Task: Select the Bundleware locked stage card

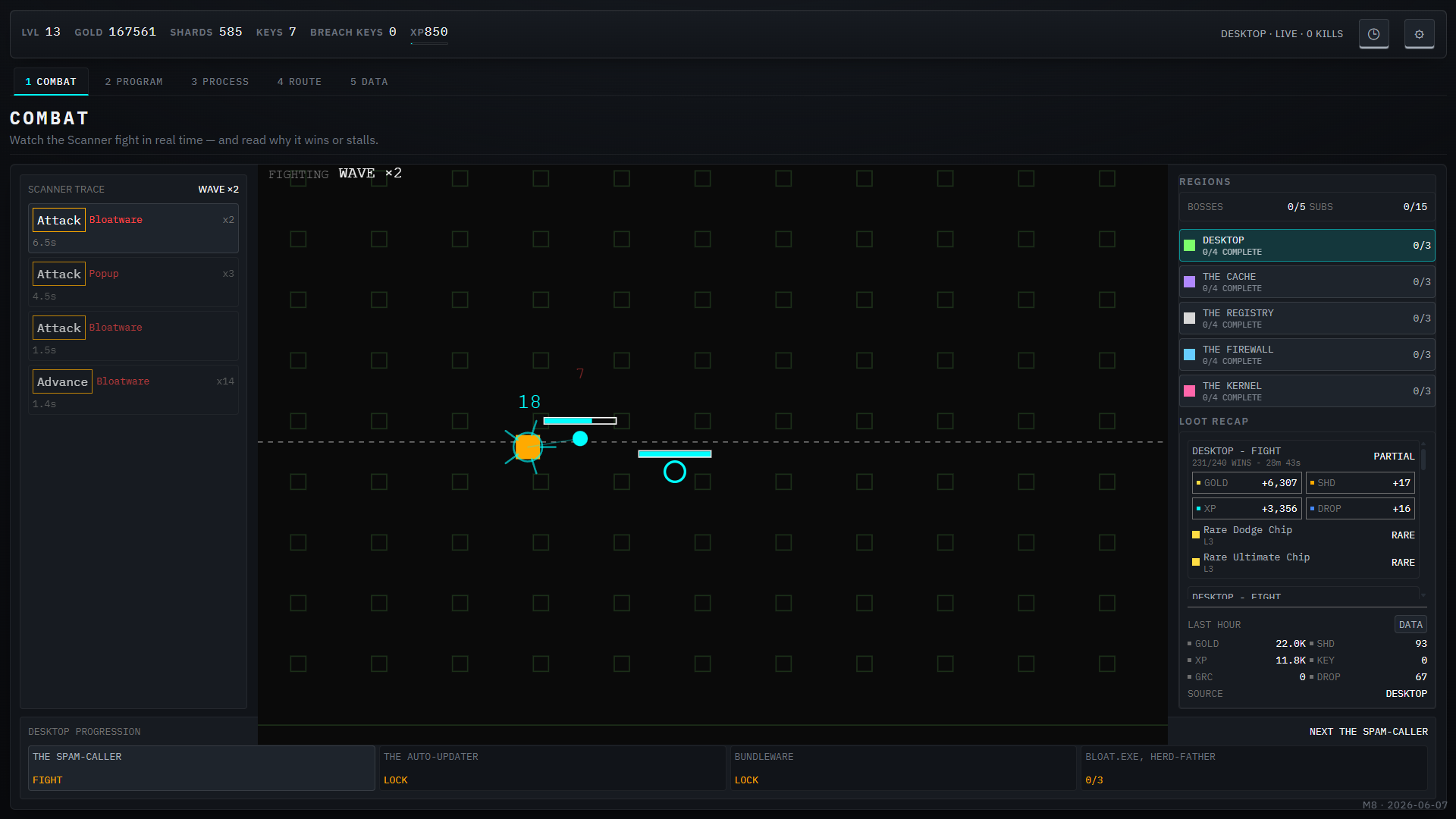Action: click(x=903, y=768)
